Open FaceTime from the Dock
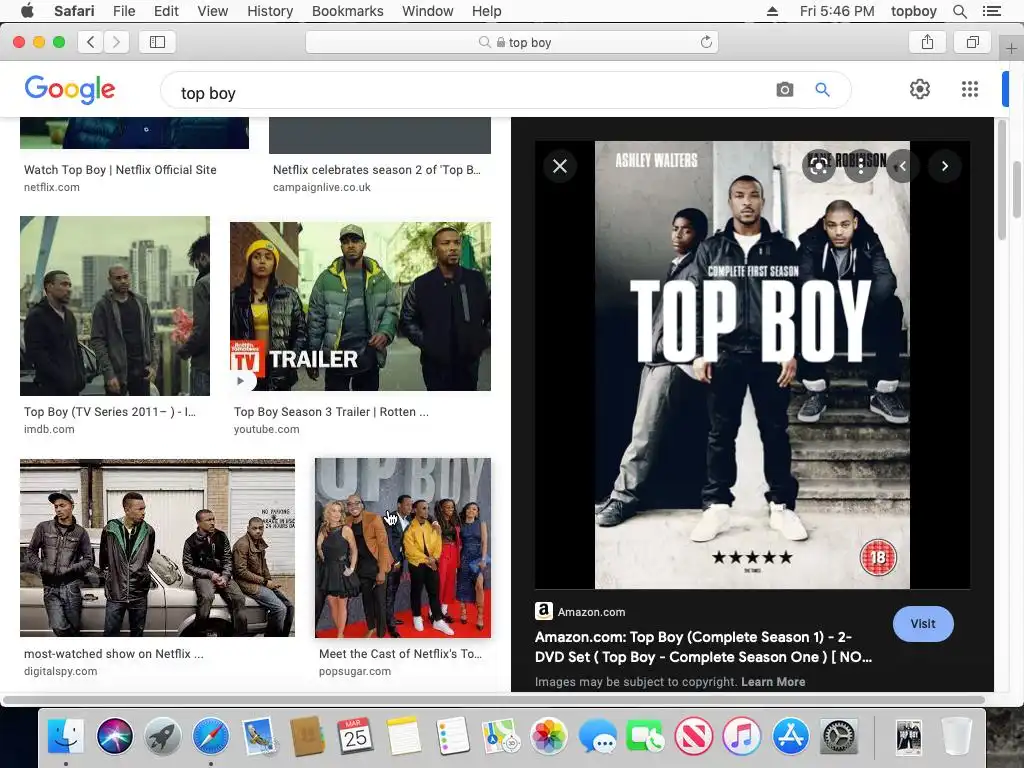 [645, 736]
